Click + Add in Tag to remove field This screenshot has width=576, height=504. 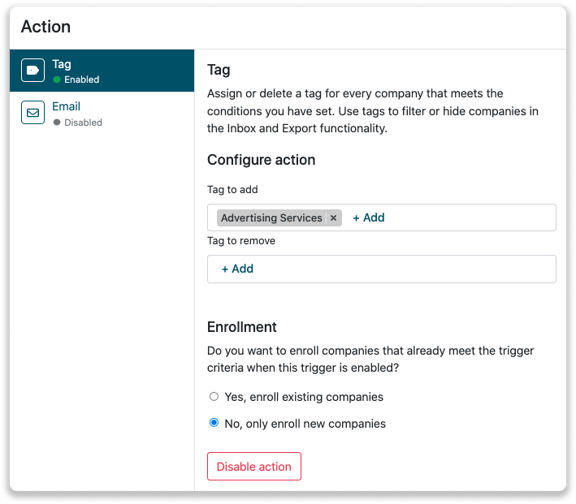pos(237,269)
